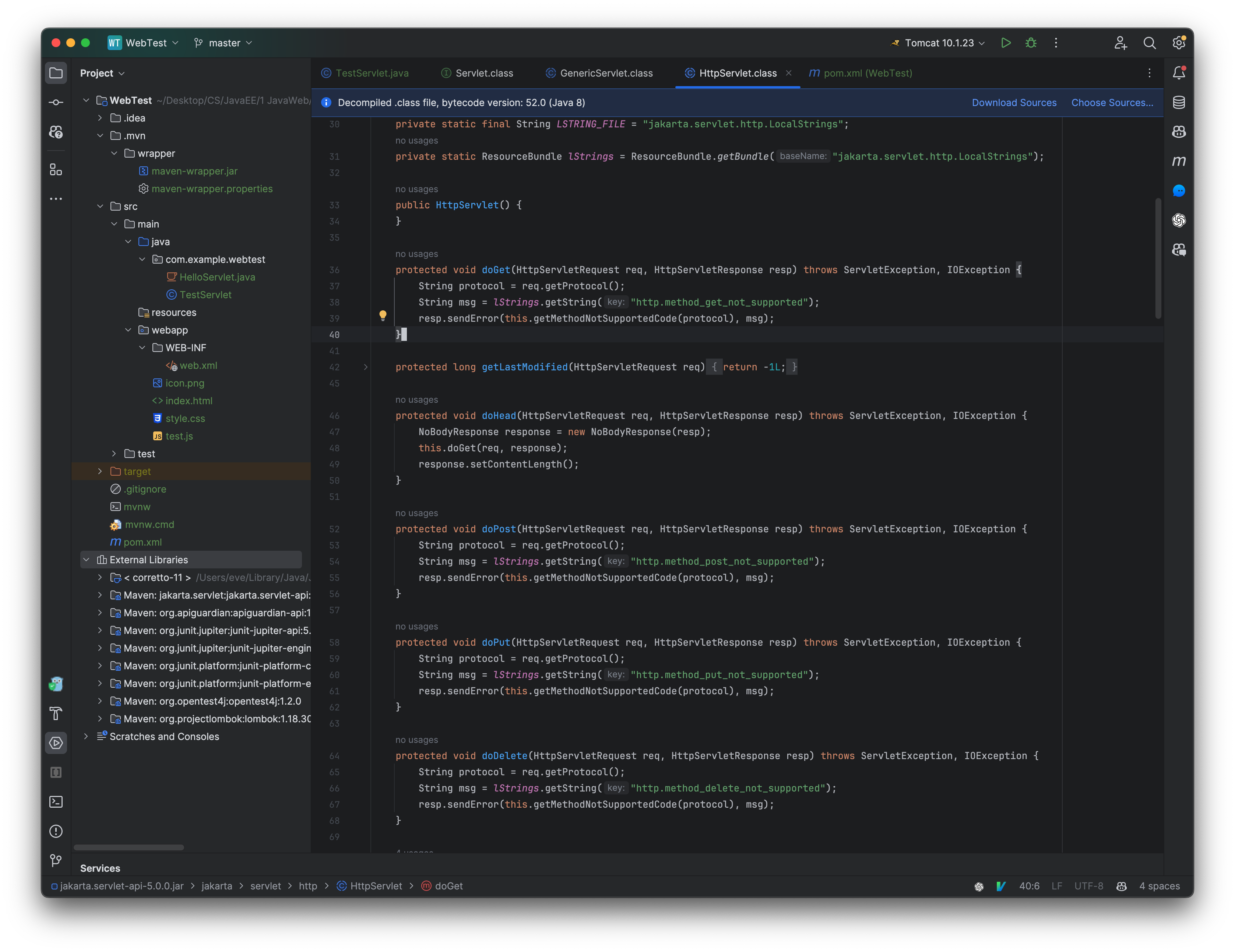Open More tool windows ellipsis in left sidebar
1235x952 pixels.
click(x=56, y=199)
